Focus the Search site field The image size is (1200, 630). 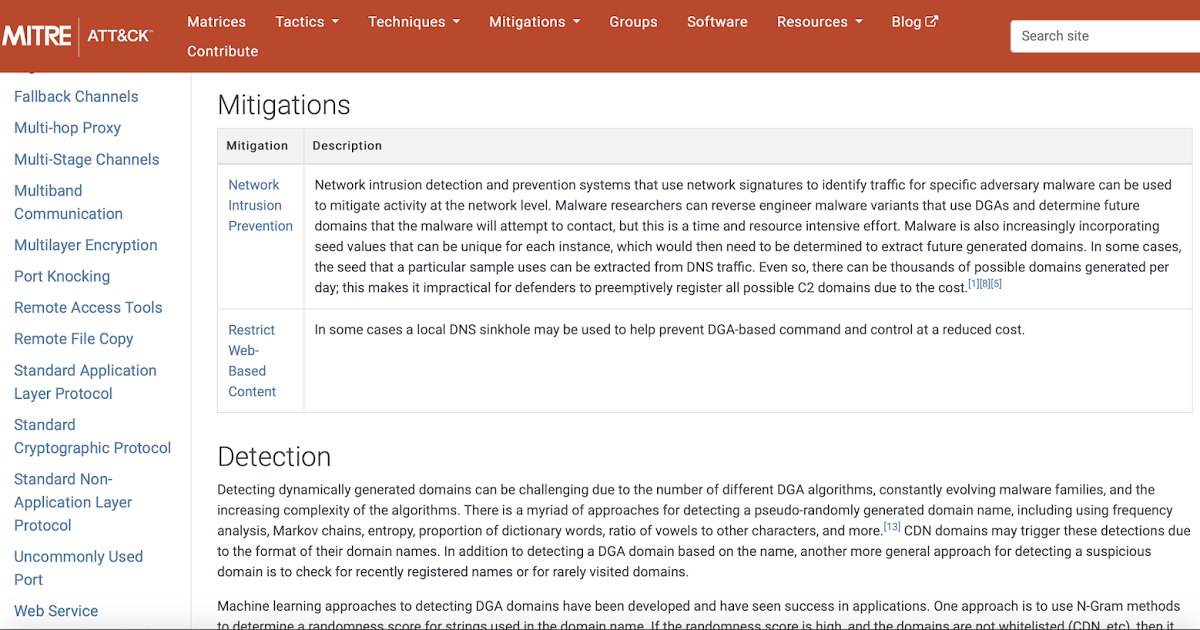tap(1105, 36)
